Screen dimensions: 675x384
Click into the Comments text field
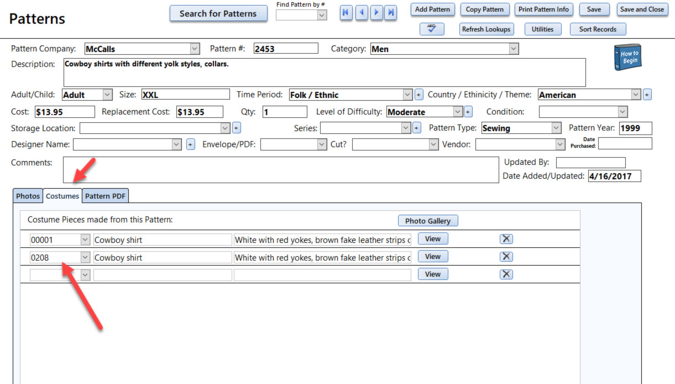coord(281,170)
